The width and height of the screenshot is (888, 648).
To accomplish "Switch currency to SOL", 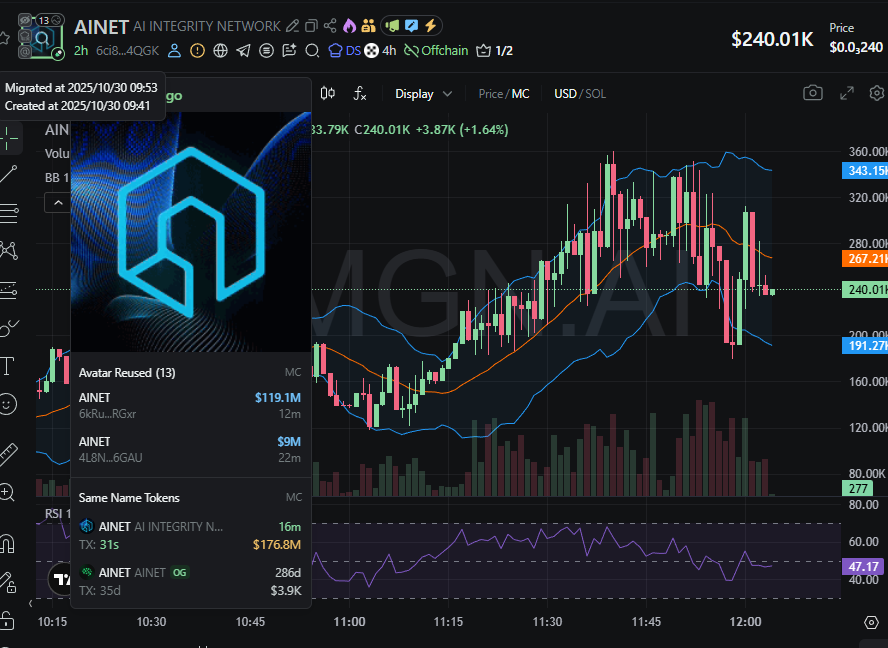I will 595,94.
